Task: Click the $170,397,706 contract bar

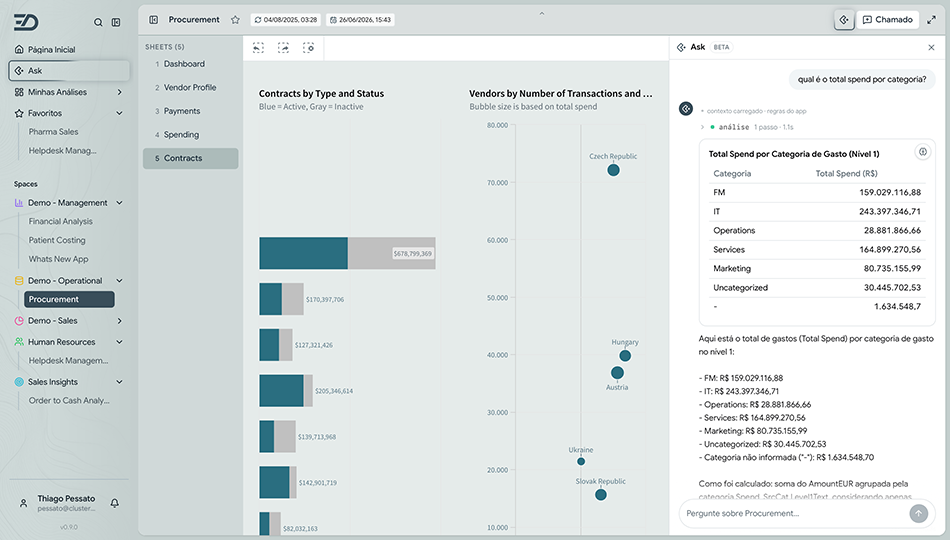Action: coord(281,299)
